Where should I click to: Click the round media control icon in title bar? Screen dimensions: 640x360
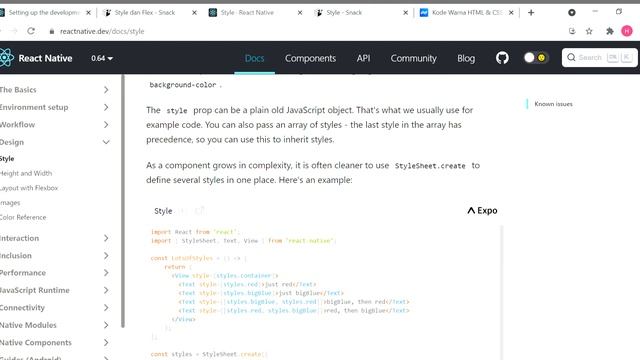point(572,13)
